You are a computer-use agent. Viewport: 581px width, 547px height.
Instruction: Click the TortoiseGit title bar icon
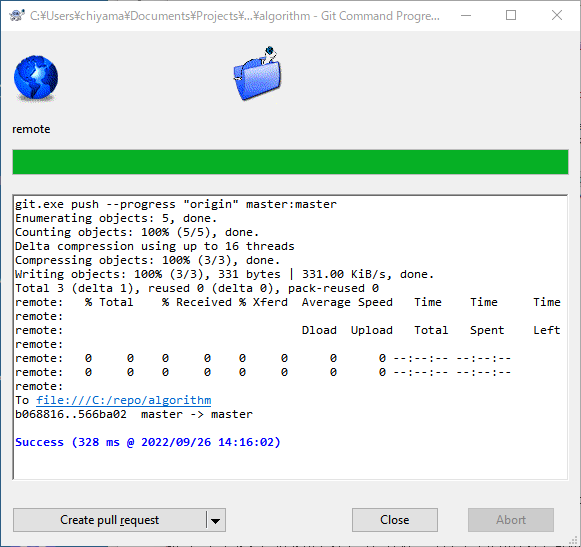point(17,16)
